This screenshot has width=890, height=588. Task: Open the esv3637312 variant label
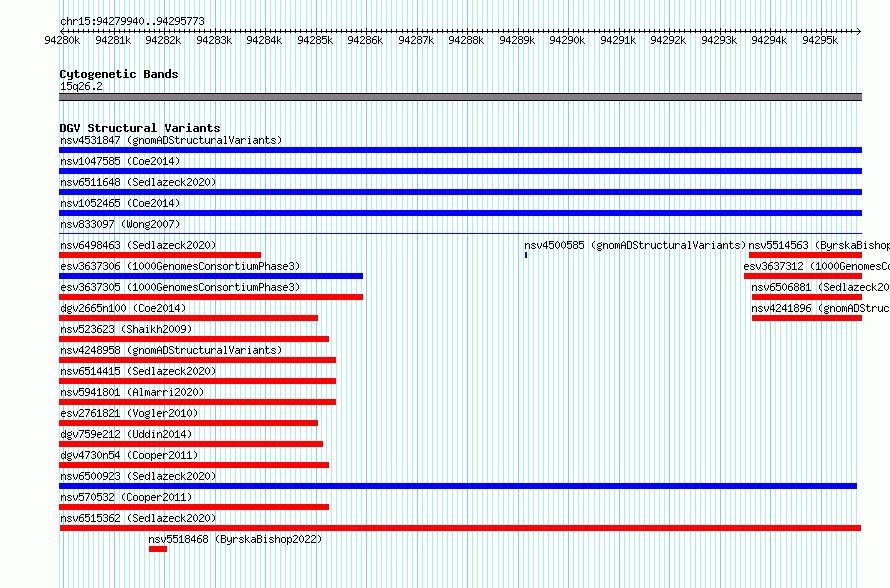pos(817,266)
